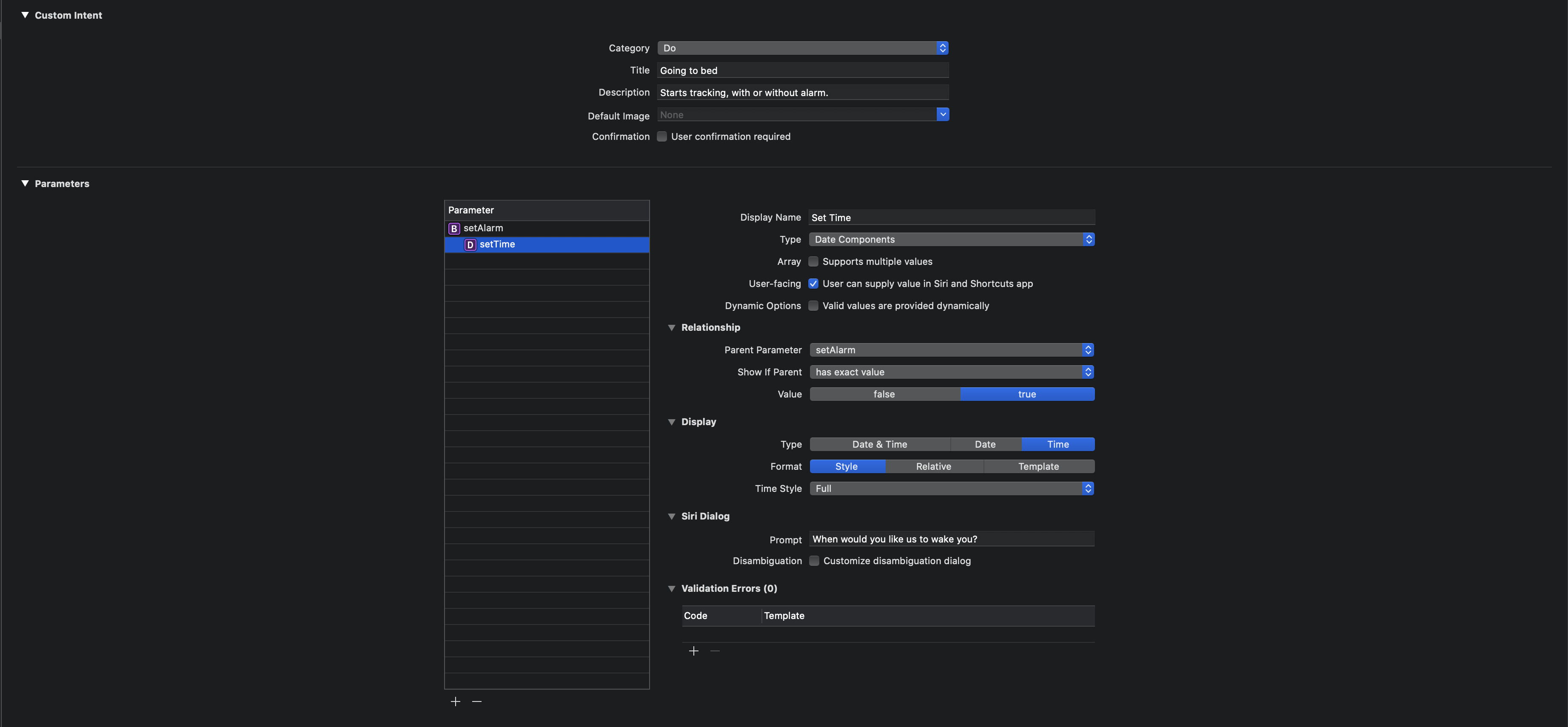Collapse the Parameters section triangle
Viewport: 1568px width, 727px height.
[25, 184]
